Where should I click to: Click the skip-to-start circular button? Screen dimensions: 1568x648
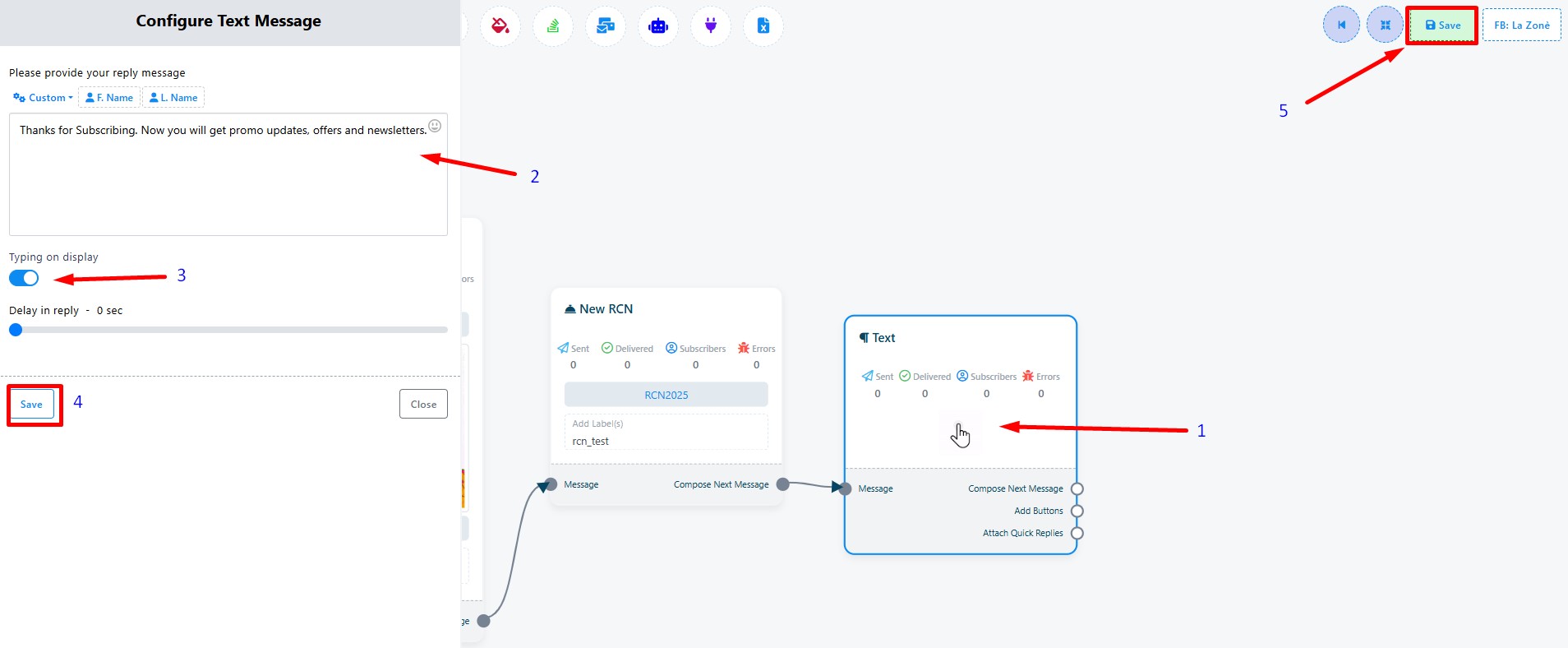(1341, 25)
